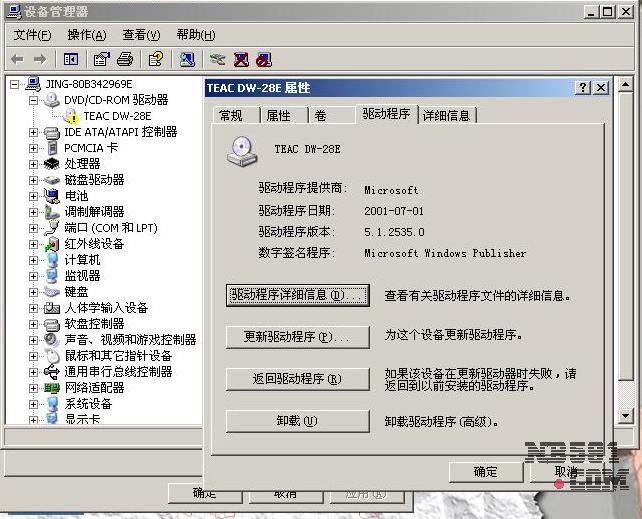
Task: Select the TEAC DW-28E warning icon
Action: point(71,116)
